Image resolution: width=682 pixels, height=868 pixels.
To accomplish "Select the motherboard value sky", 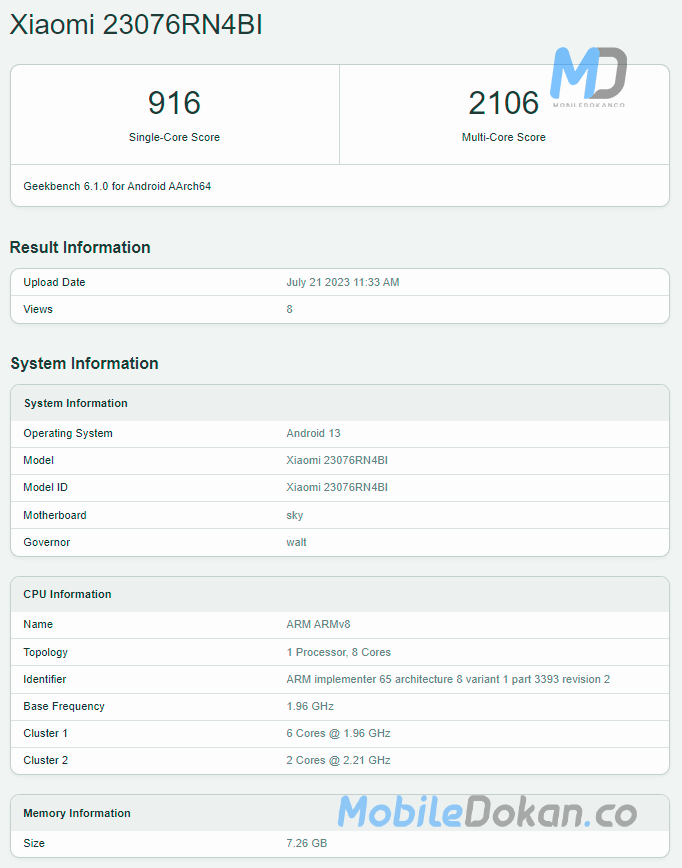I will click(x=294, y=515).
